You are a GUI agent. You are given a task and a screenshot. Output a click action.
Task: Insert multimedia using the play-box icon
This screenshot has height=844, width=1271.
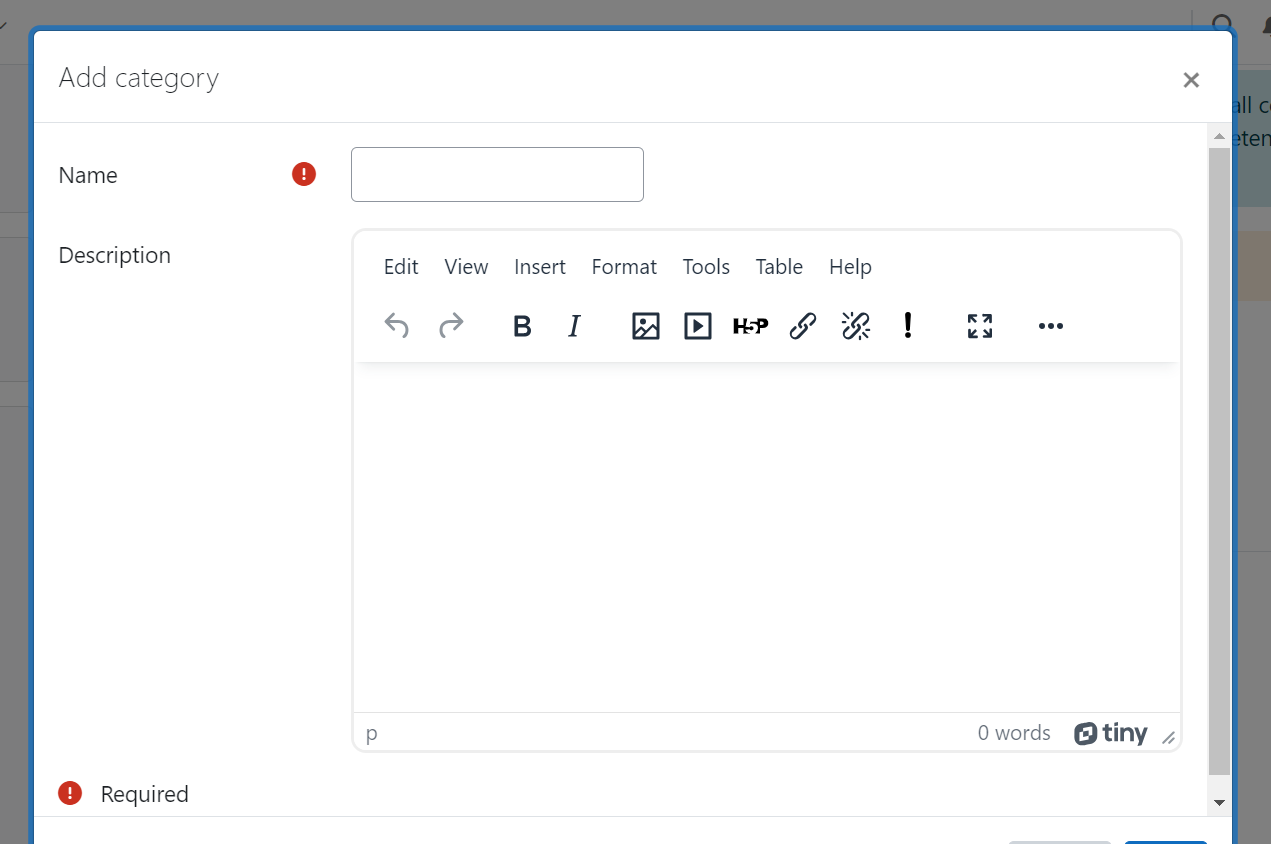[698, 326]
